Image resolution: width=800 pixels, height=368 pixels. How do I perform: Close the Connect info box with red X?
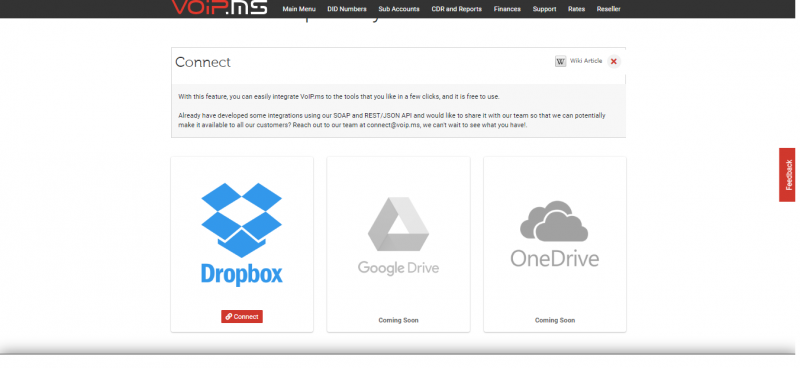click(x=614, y=61)
